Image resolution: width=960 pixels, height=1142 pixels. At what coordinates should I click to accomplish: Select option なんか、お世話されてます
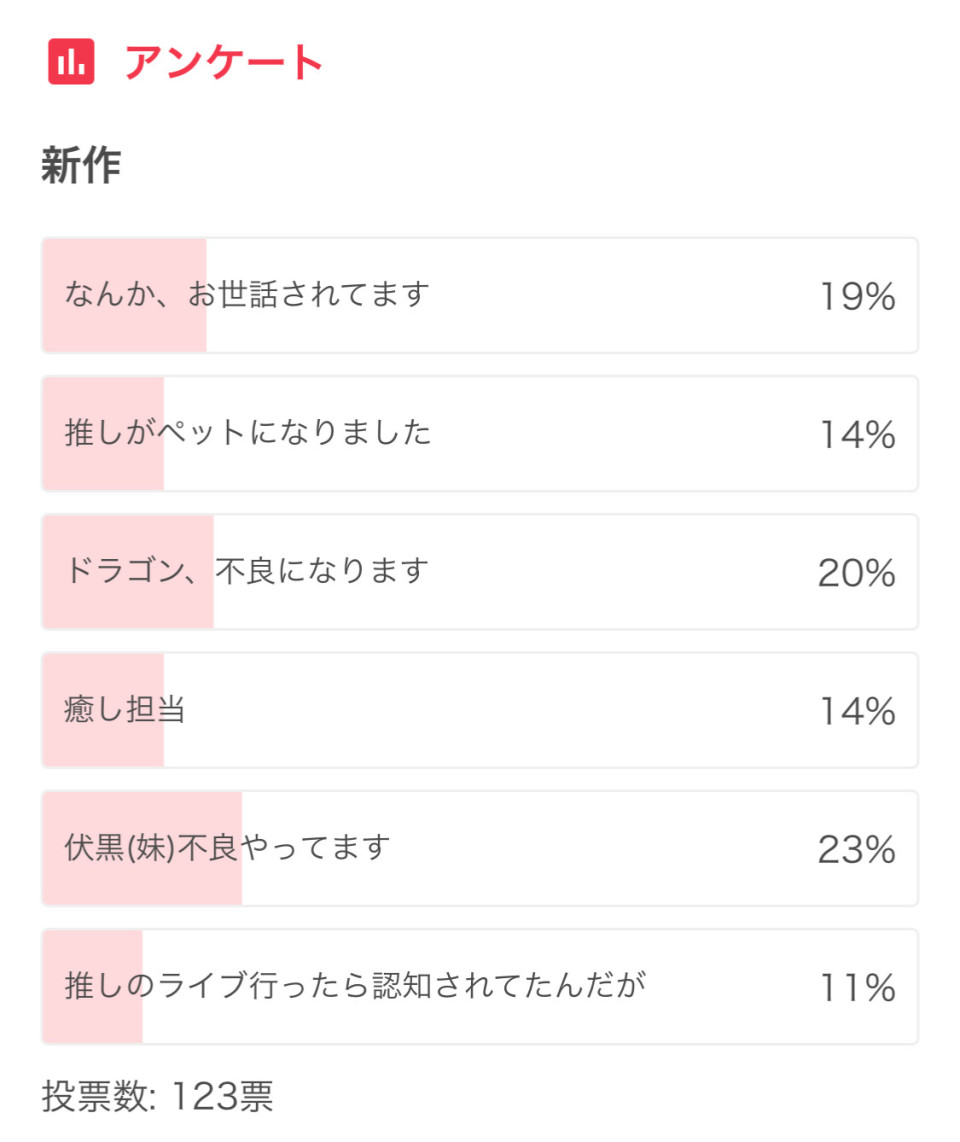click(480, 295)
